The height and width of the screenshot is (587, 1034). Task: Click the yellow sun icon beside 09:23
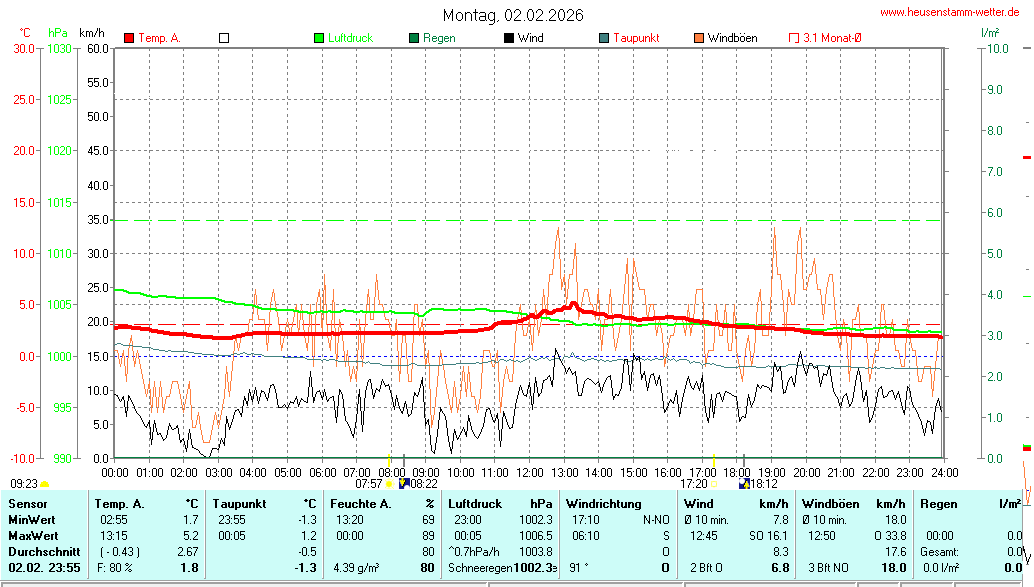pyautogui.click(x=44, y=484)
